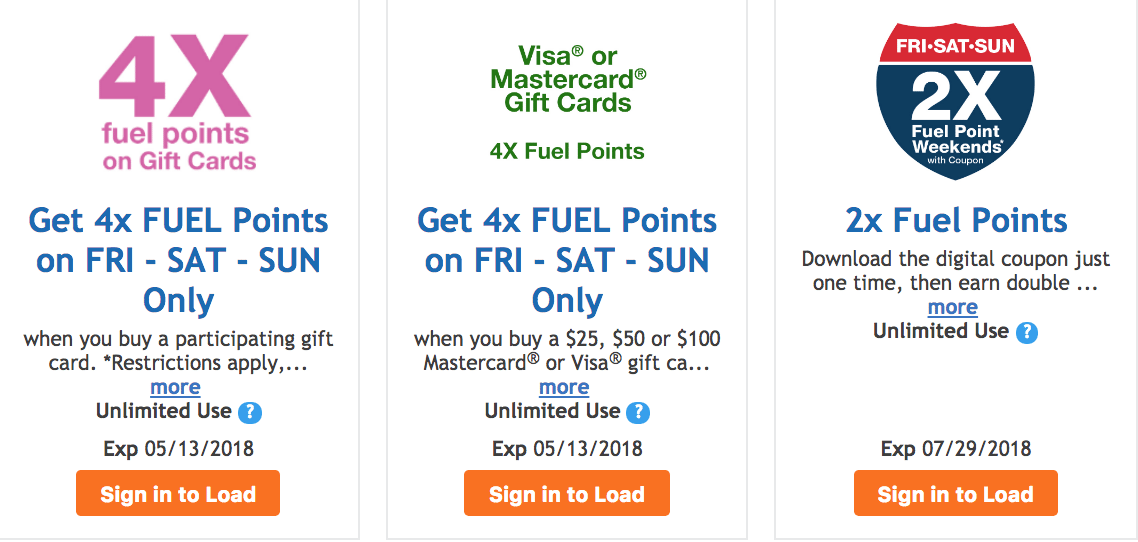Open the '2x Fuel Points' coupon title
The width and height of the screenshot is (1138, 542).
956,221
